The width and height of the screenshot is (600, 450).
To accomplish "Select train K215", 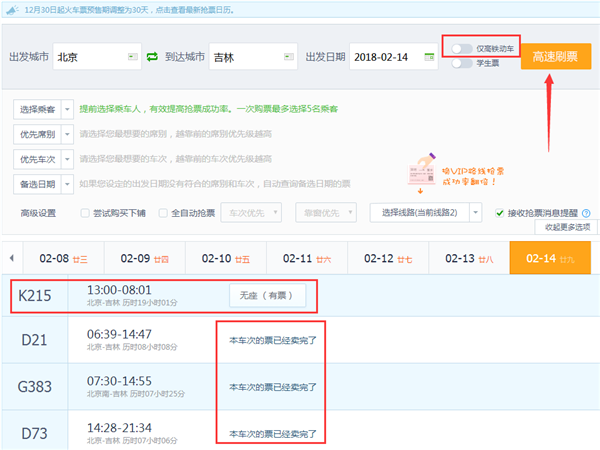I will pyautogui.click(x=35, y=296).
